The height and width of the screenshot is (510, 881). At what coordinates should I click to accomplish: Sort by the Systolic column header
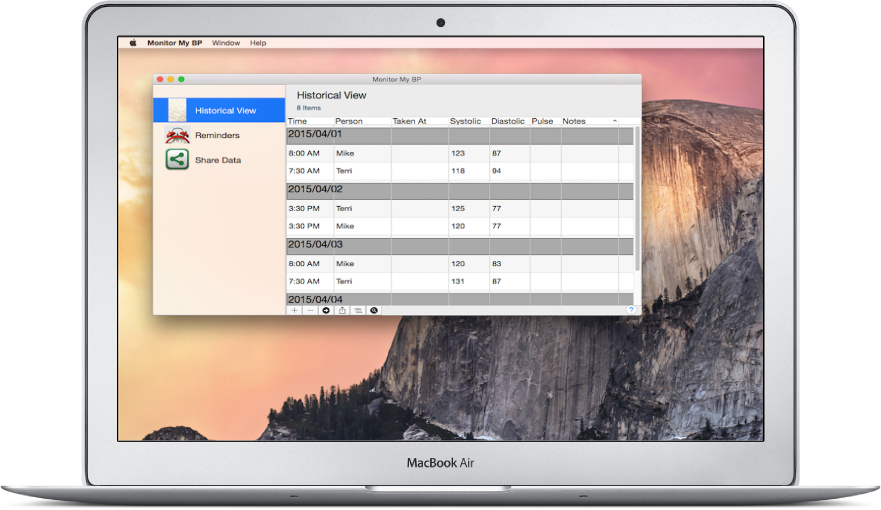pos(469,121)
